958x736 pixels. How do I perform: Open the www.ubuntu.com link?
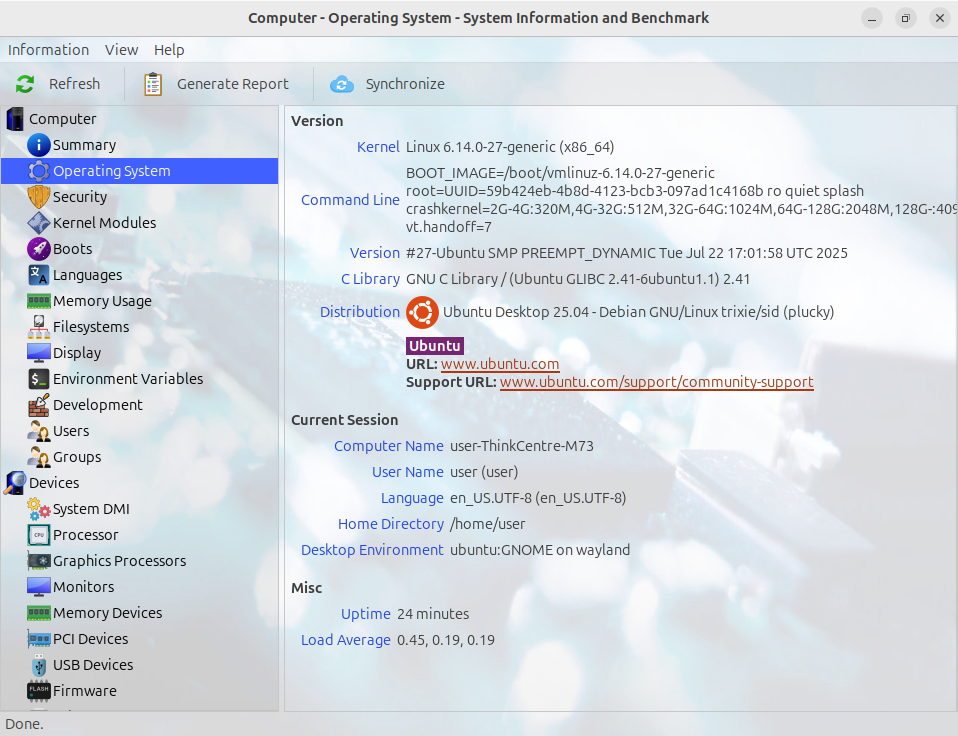[500, 364]
